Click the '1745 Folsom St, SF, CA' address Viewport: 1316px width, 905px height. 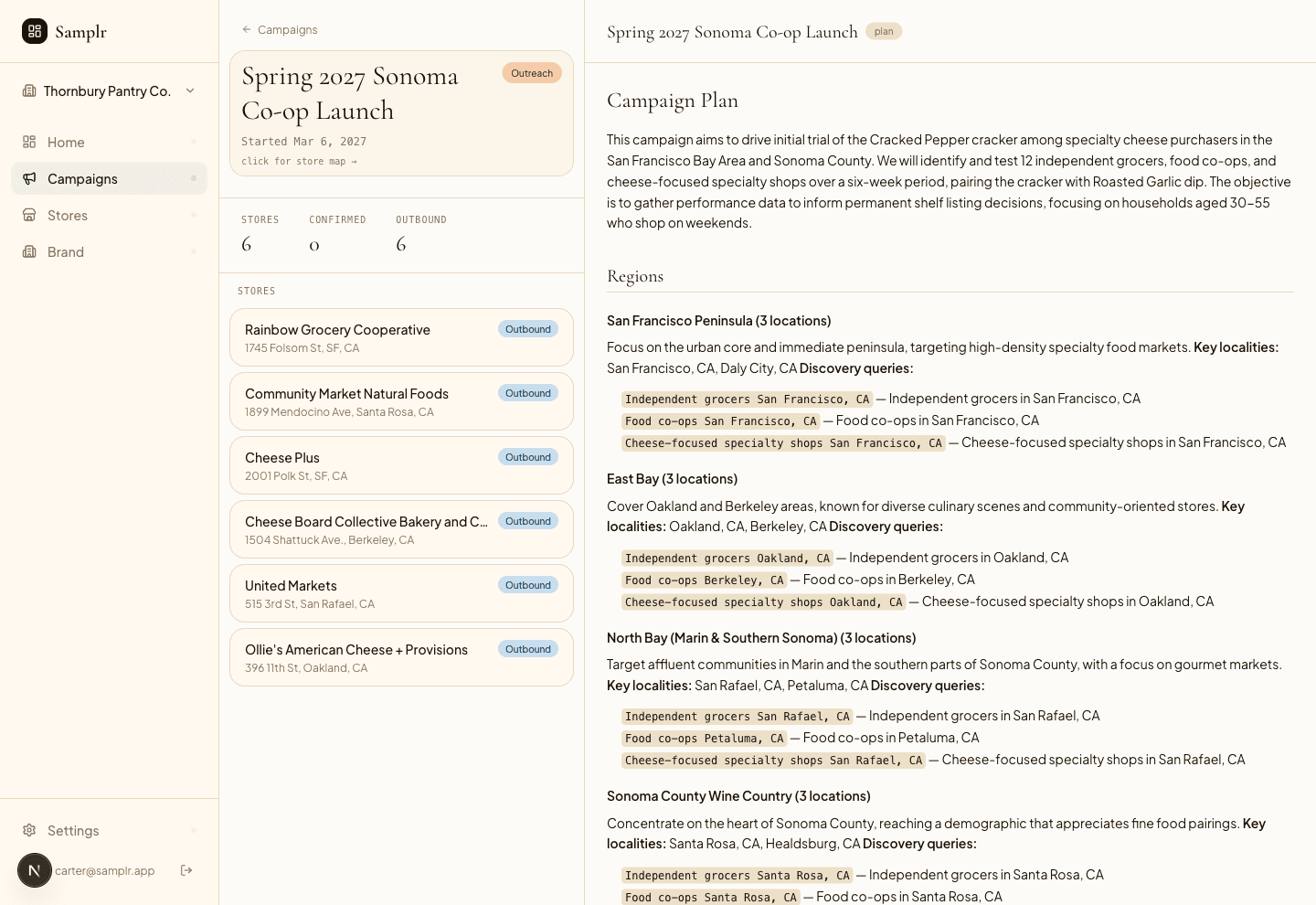(x=302, y=348)
